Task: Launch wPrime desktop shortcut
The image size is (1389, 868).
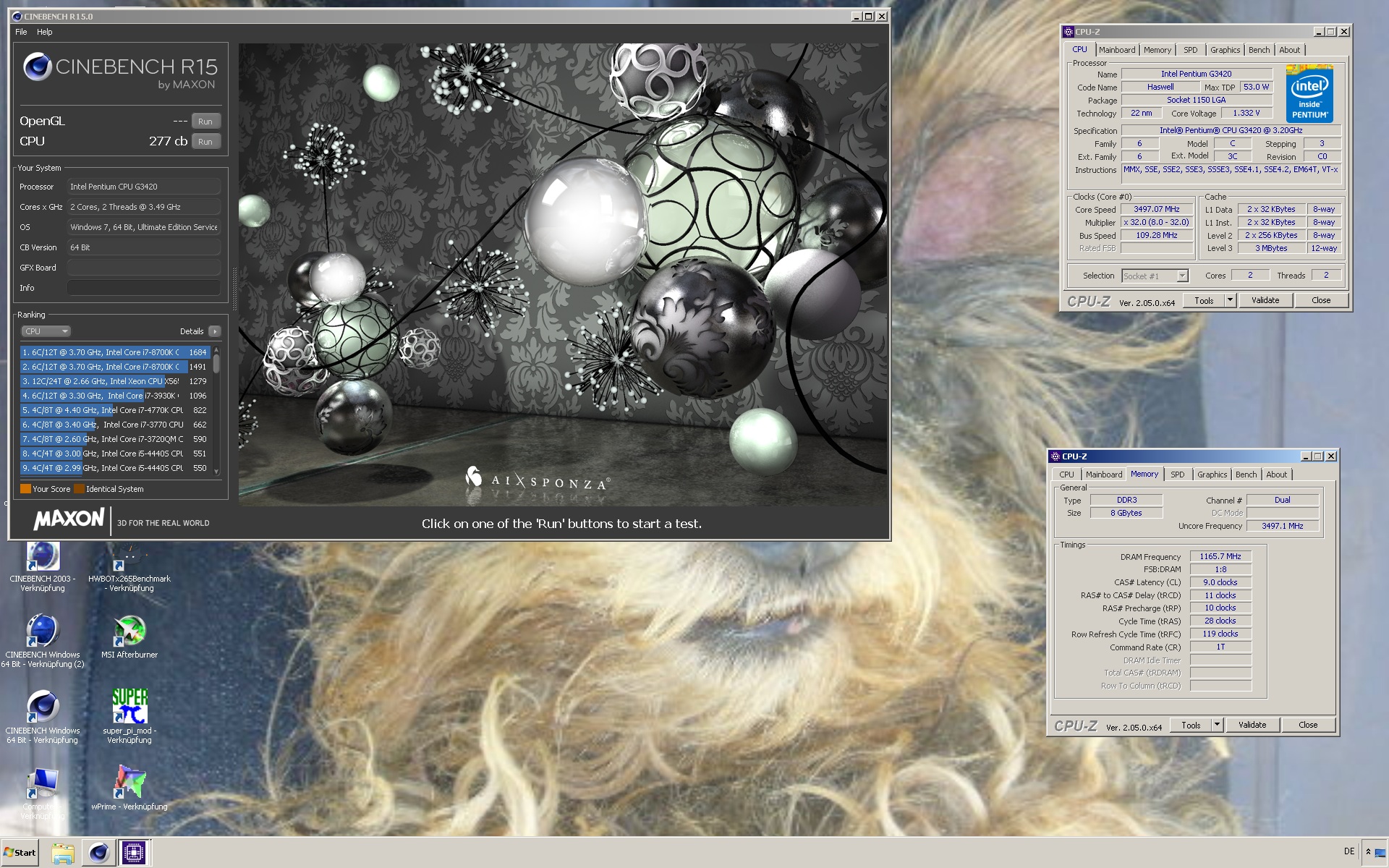Action: click(x=129, y=788)
